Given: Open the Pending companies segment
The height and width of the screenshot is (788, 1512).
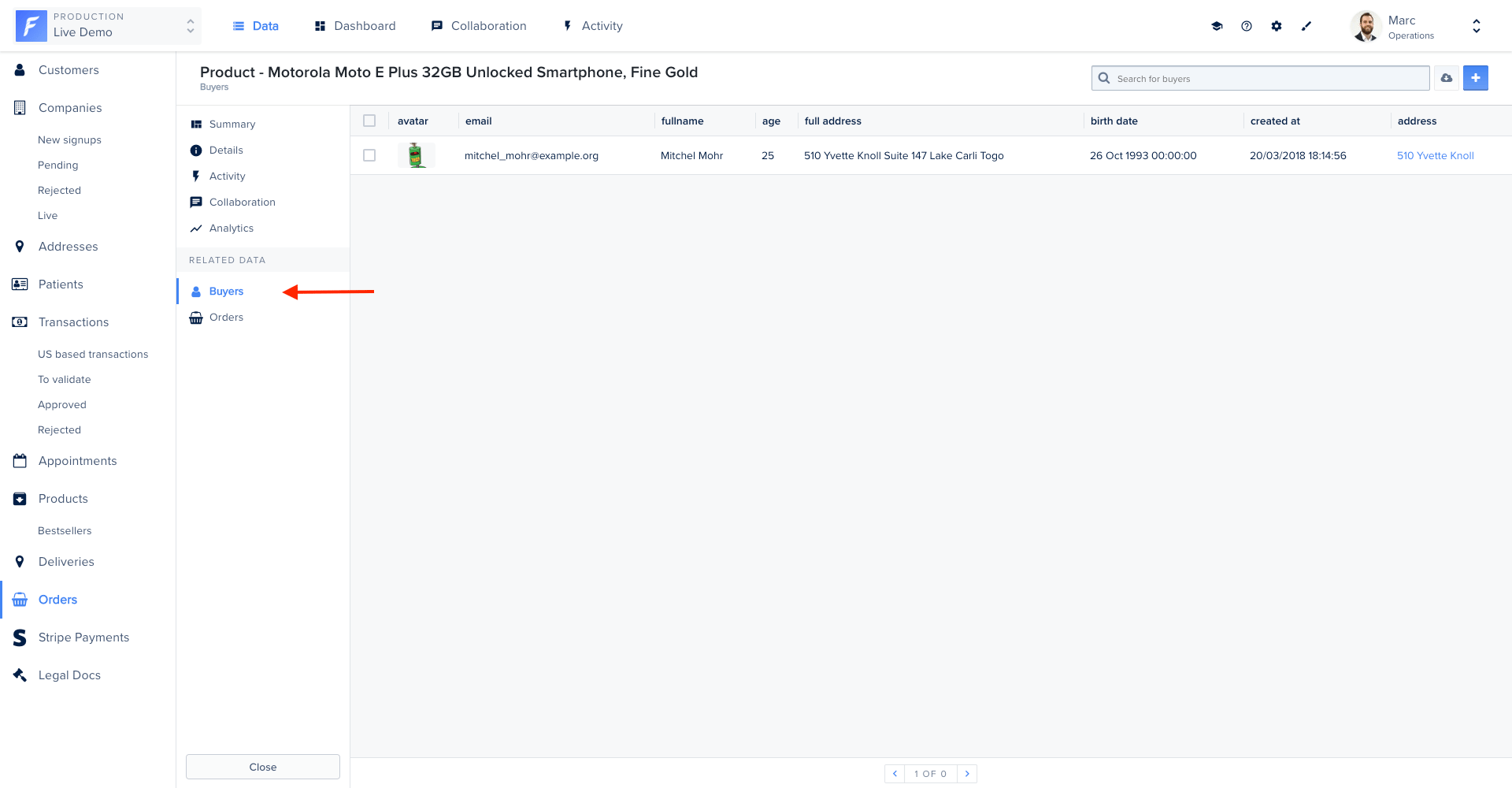Looking at the screenshot, I should [x=58, y=165].
